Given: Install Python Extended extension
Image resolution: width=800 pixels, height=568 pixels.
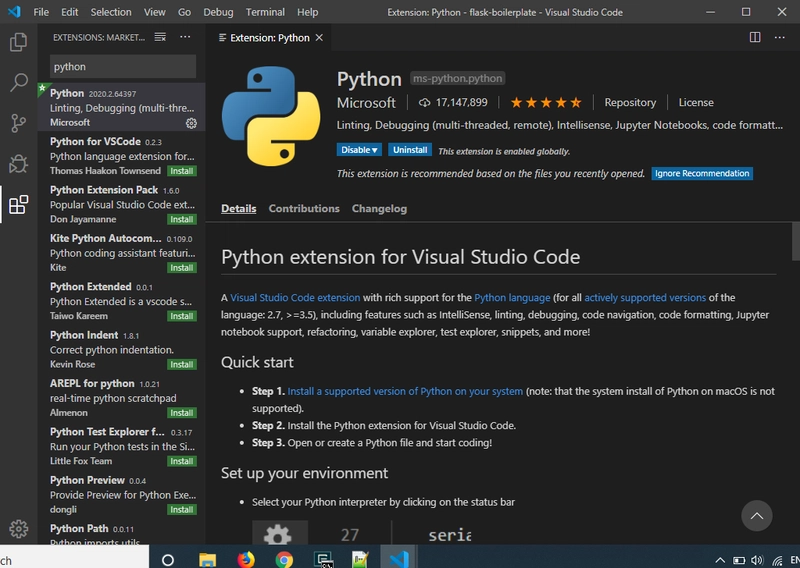Looking at the screenshot, I should [x=182, y=316].
